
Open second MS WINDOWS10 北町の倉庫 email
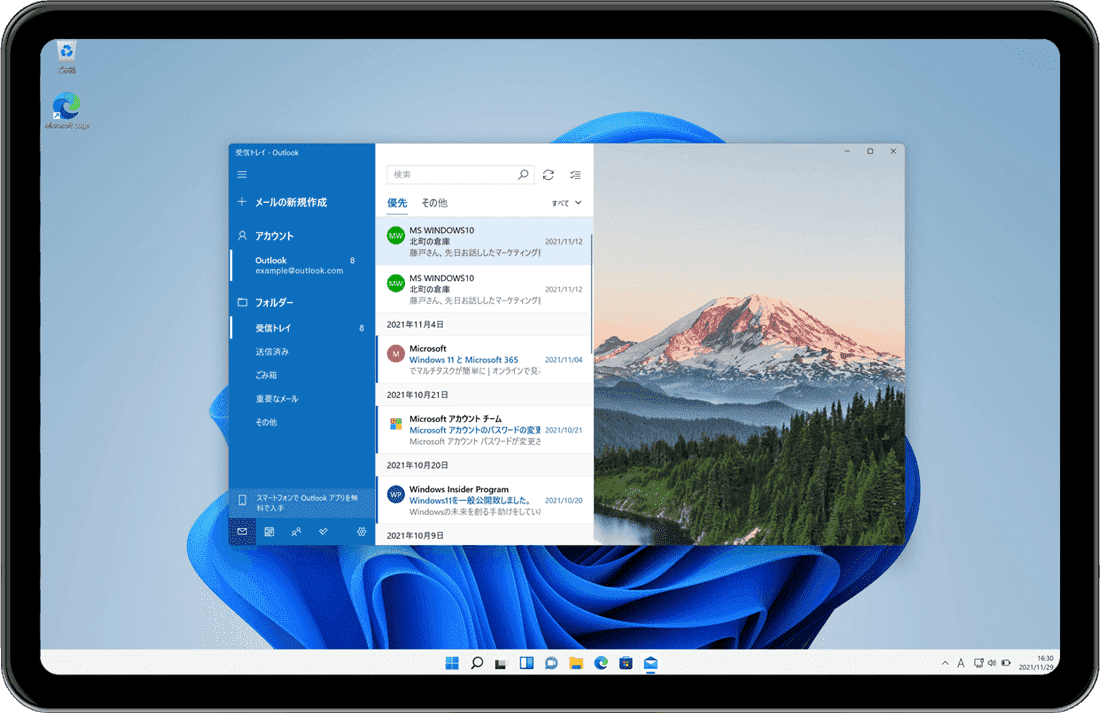[x=484, y=288]
